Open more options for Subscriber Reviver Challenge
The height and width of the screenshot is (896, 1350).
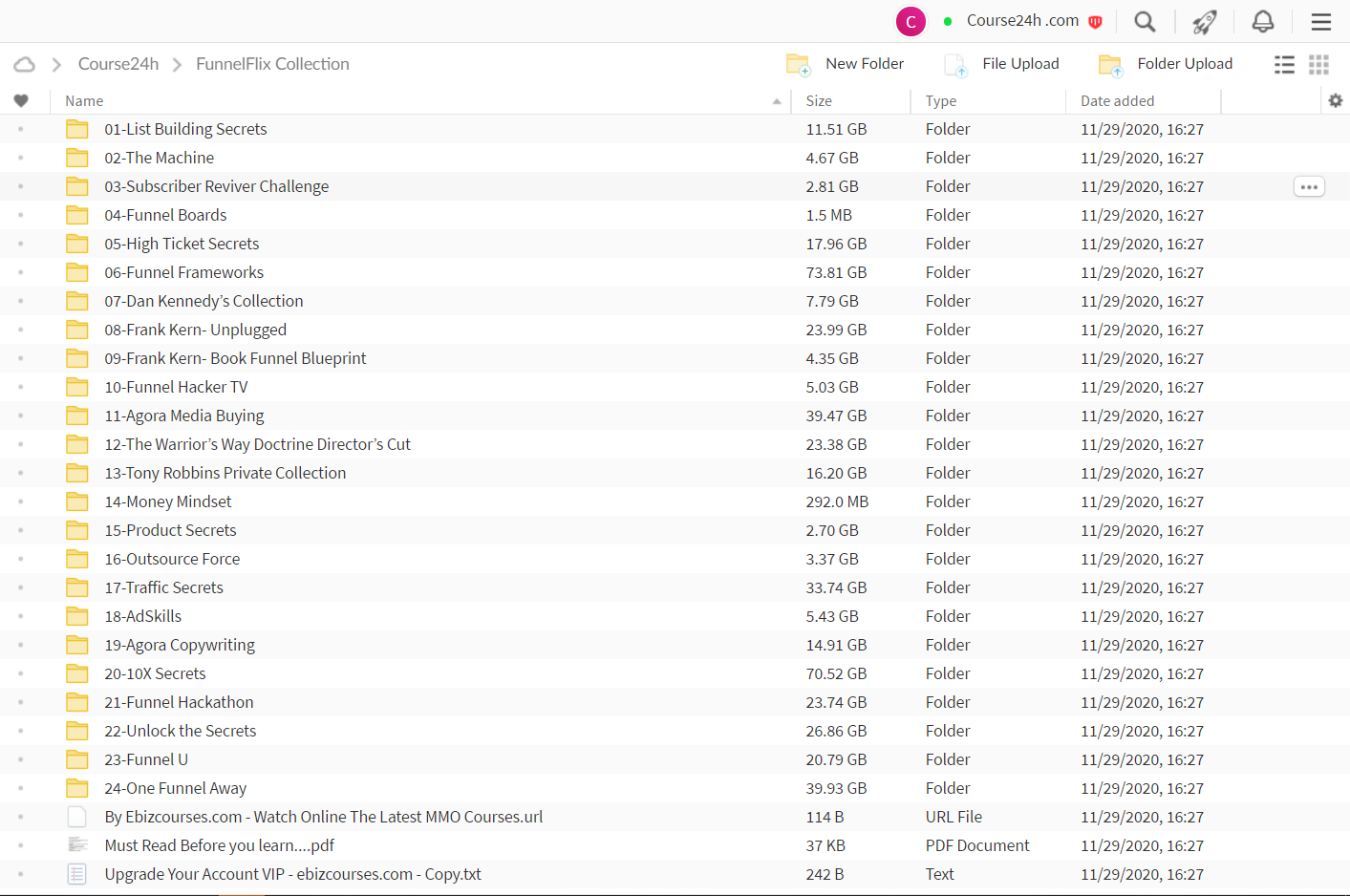pyautogui.click(x=1309, y=186)
